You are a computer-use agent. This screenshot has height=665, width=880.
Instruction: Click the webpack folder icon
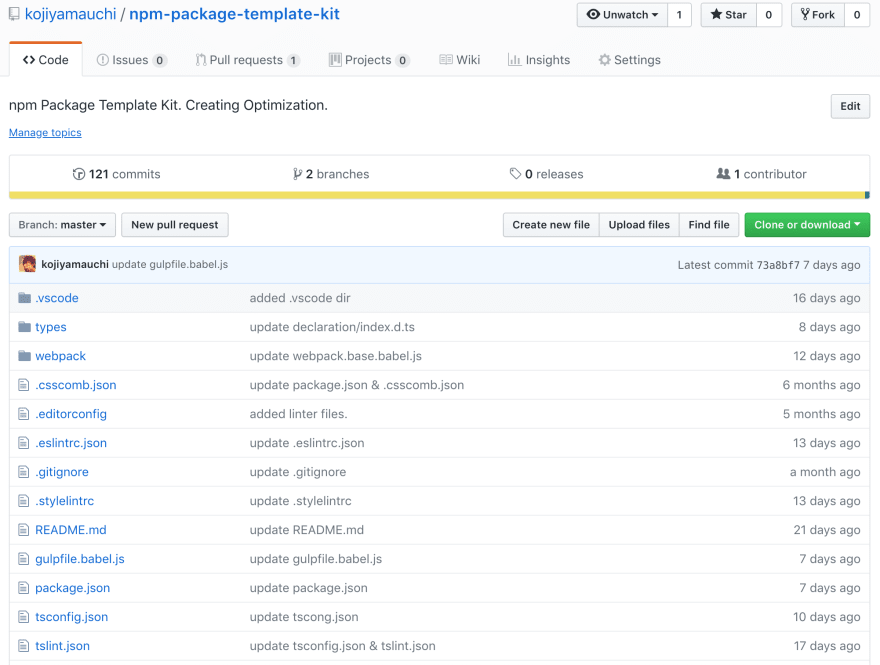(x=24, y=356)
